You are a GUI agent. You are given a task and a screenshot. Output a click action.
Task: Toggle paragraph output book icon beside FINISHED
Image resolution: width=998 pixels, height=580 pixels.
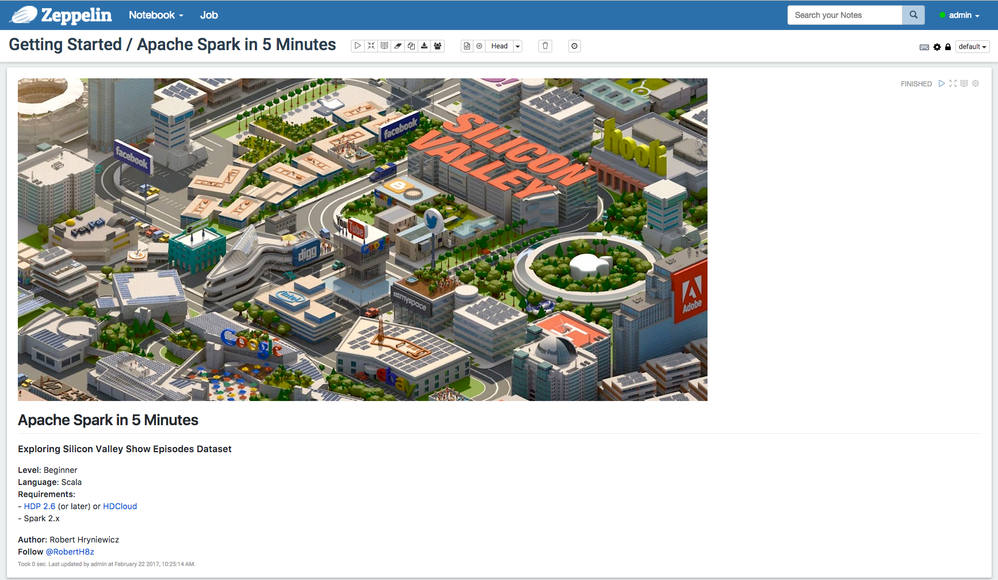click(x=964, y=83)
